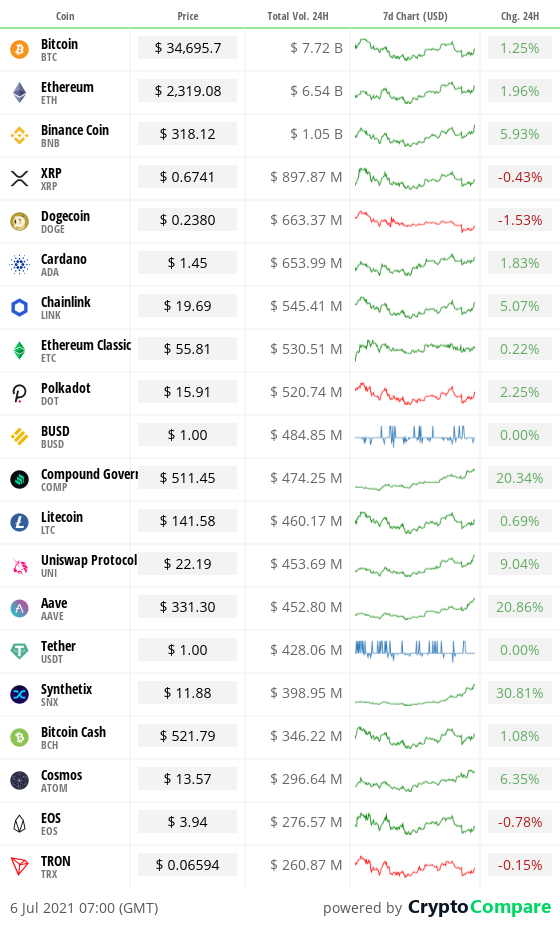Screen dimensions: 560x928
Task: Select the Synthetix SNX icon
Action: tap(20, 694)
